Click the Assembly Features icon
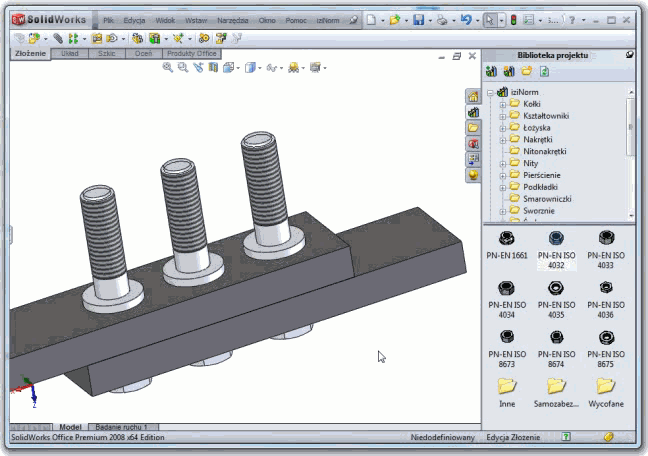 pos(154,38)
